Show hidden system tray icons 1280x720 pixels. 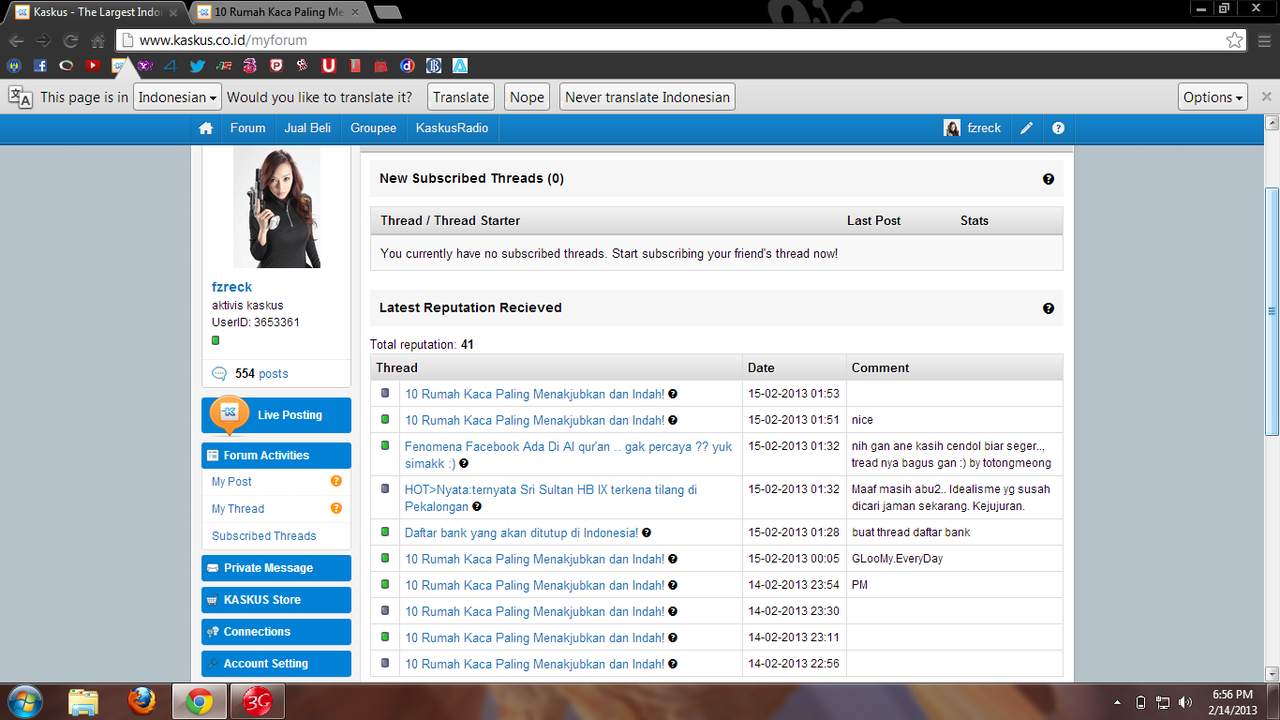coord(1115,702)
